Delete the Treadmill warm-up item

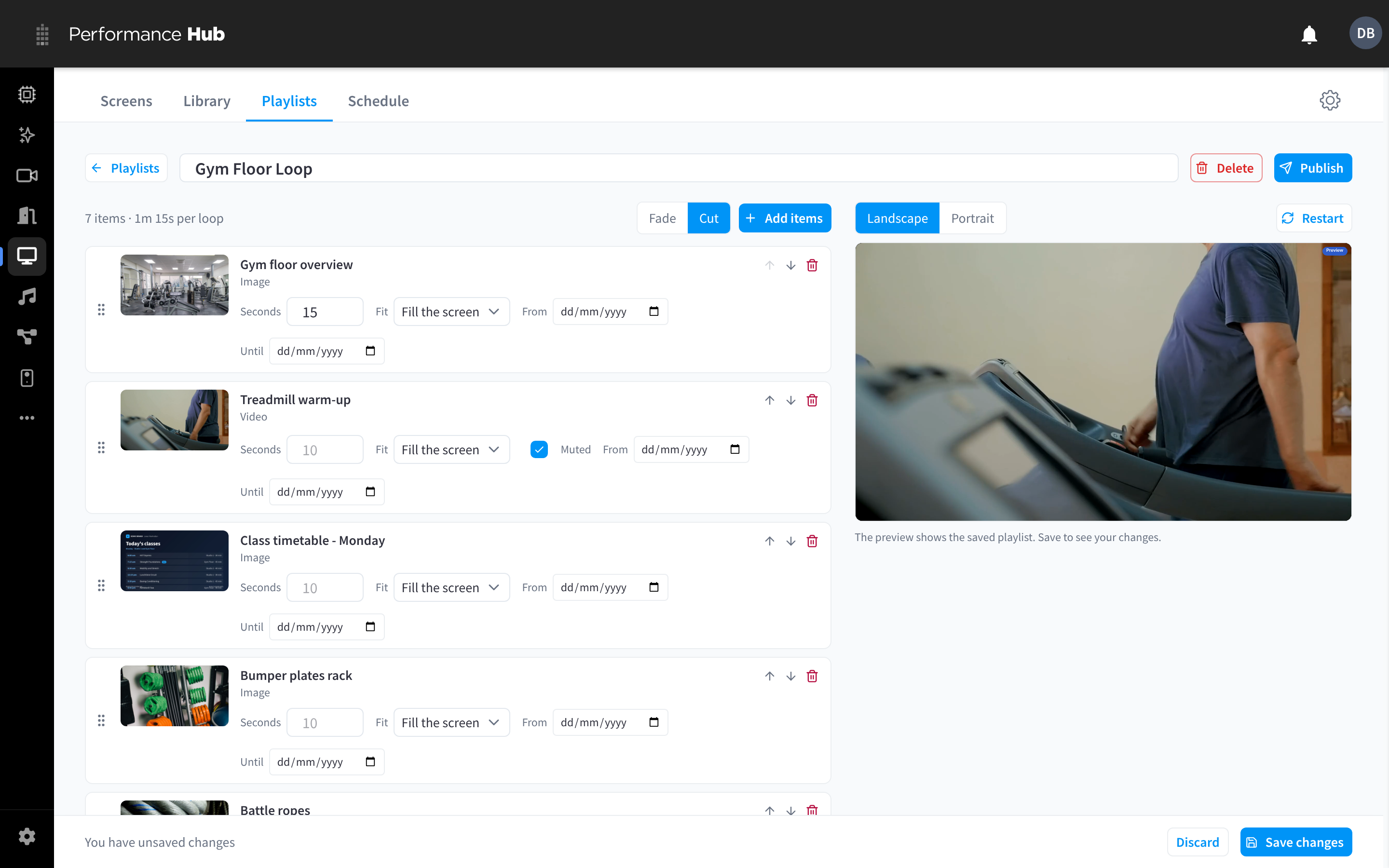click(812, 400)
